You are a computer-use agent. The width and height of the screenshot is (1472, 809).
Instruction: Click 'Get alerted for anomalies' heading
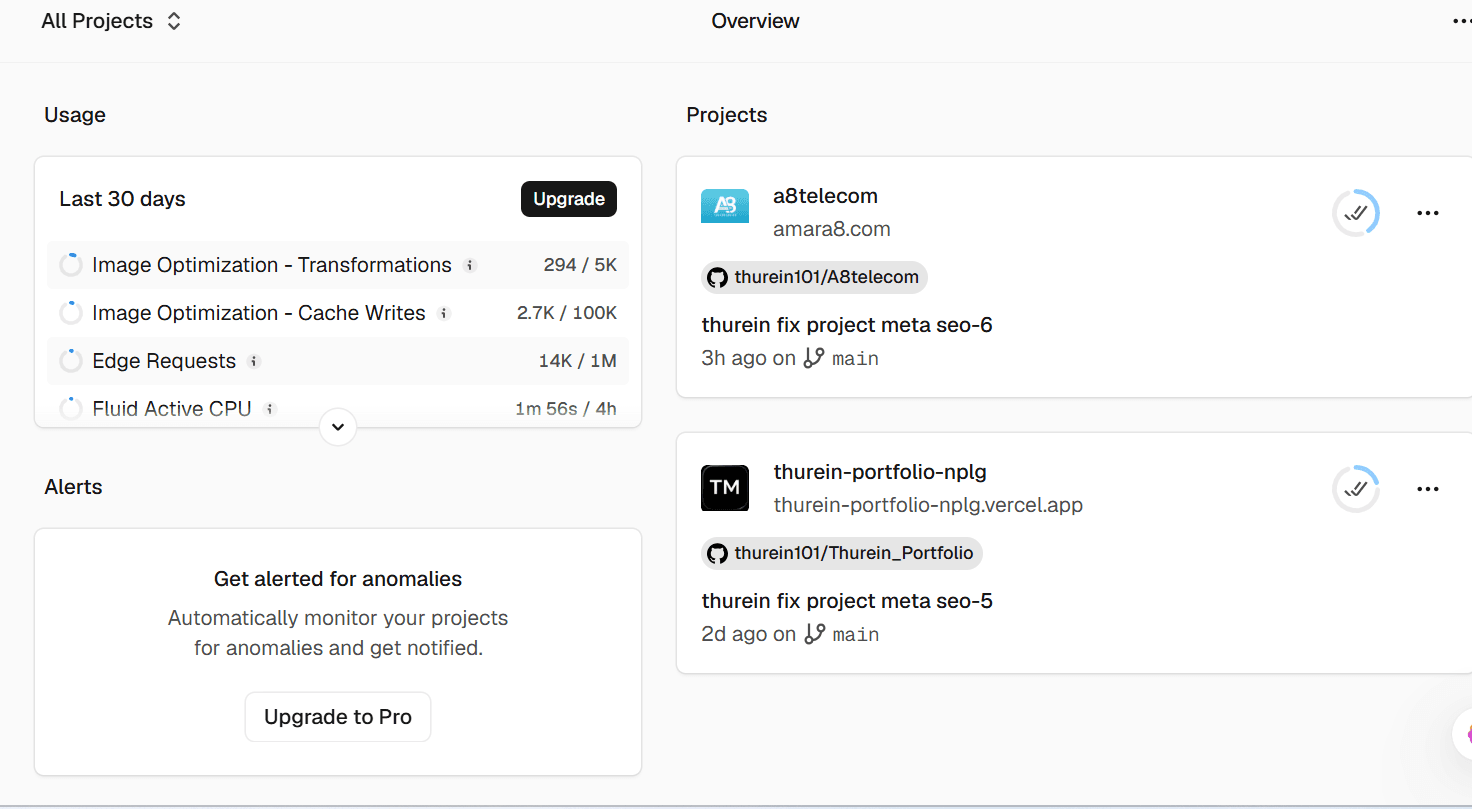click(338, 579)
